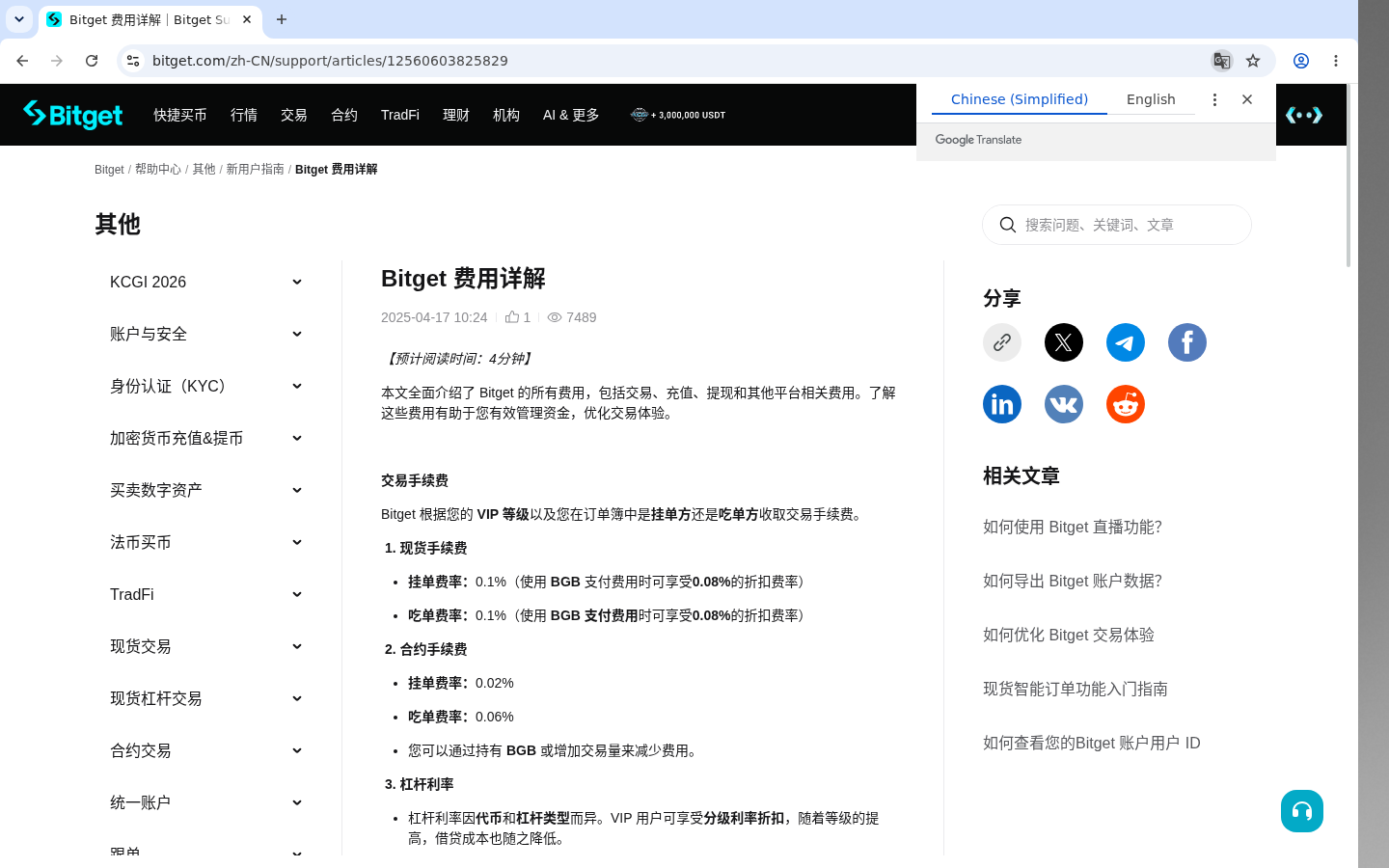Open article 如何导出 Bitget 账户数据?
1389x868 pixels.
pyautogui.click(x=1073, y=581)
